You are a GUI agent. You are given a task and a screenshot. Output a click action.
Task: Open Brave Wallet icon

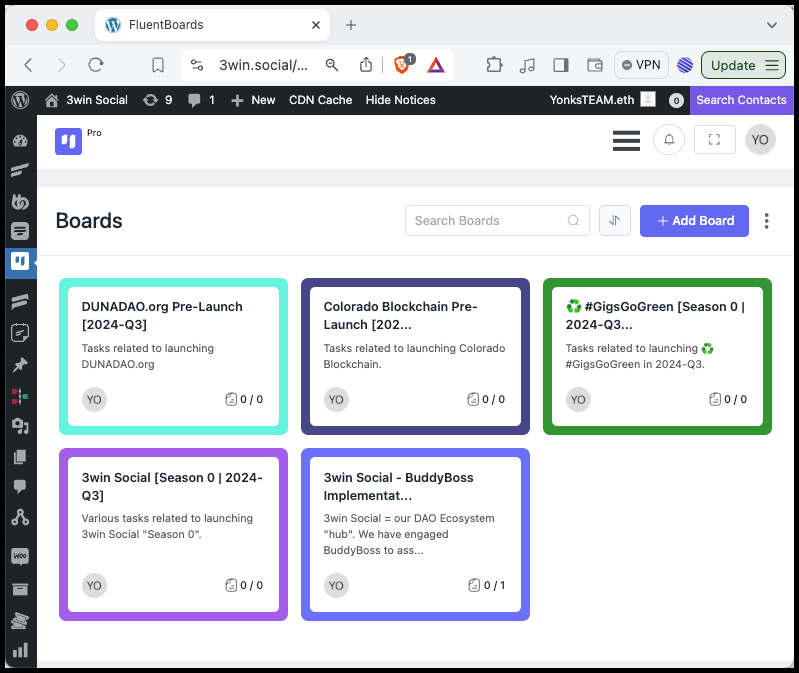pos(595,65)
